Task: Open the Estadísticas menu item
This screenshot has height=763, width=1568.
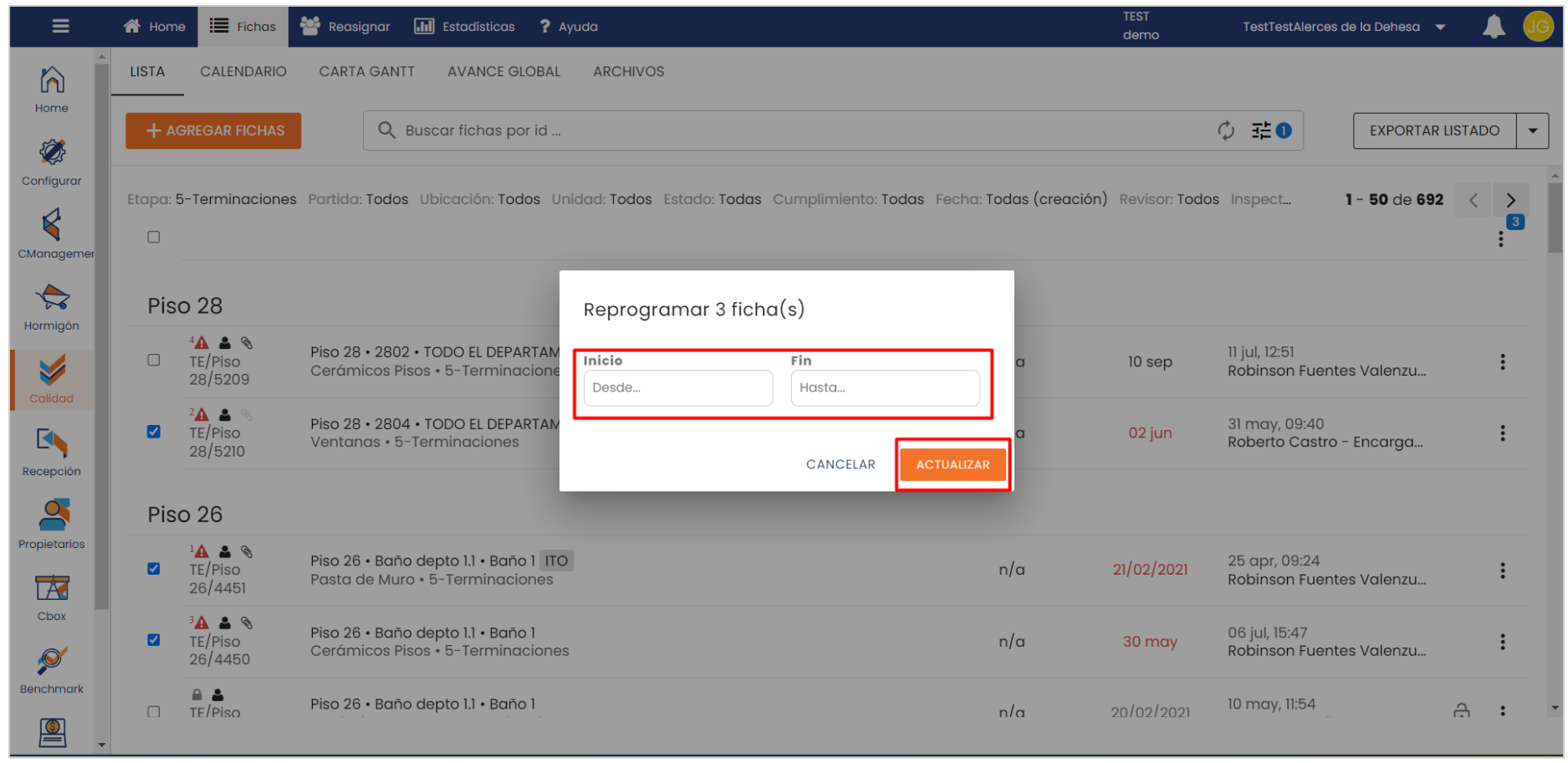Action: [x=465, y=27]
